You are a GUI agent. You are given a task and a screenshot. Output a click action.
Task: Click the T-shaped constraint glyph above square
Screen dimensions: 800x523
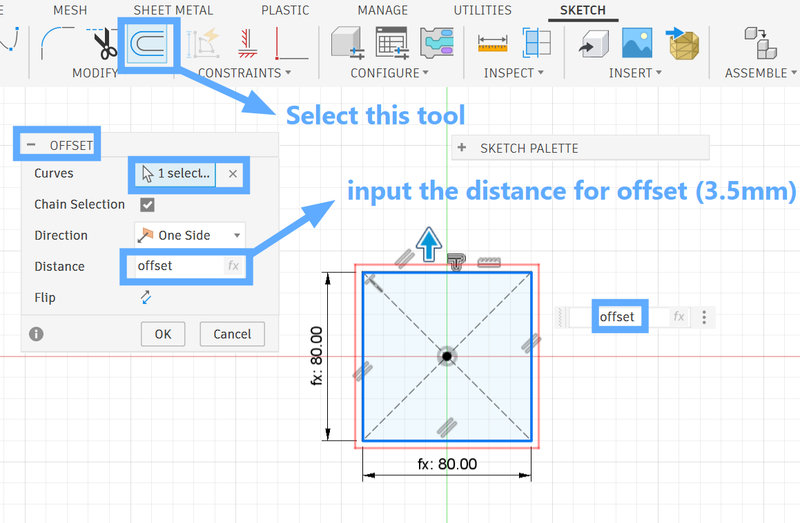point(456,262)
